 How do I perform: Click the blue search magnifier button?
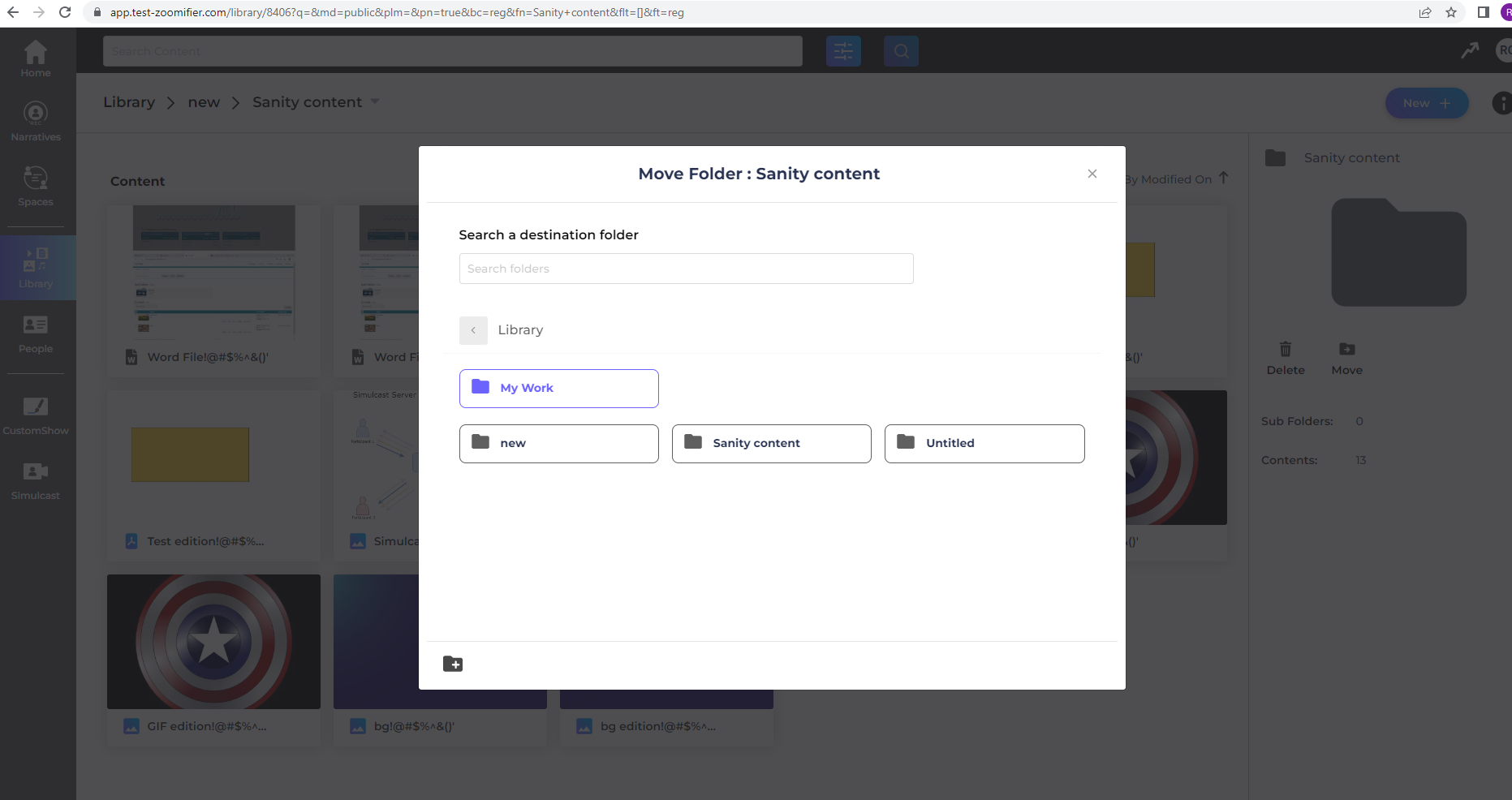(x=901, y=51)
